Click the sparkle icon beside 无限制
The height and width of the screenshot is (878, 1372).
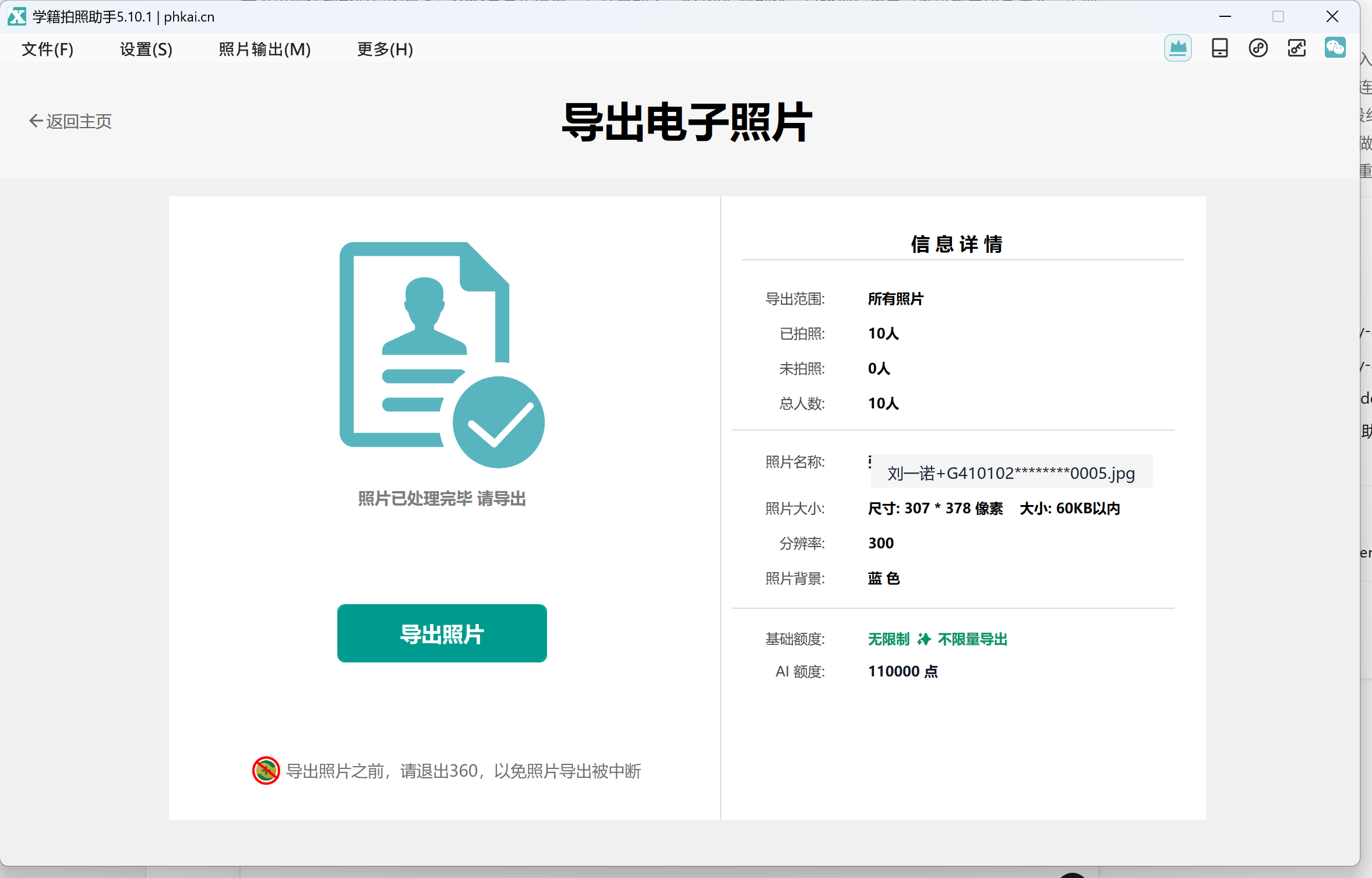tap(923, 639)
